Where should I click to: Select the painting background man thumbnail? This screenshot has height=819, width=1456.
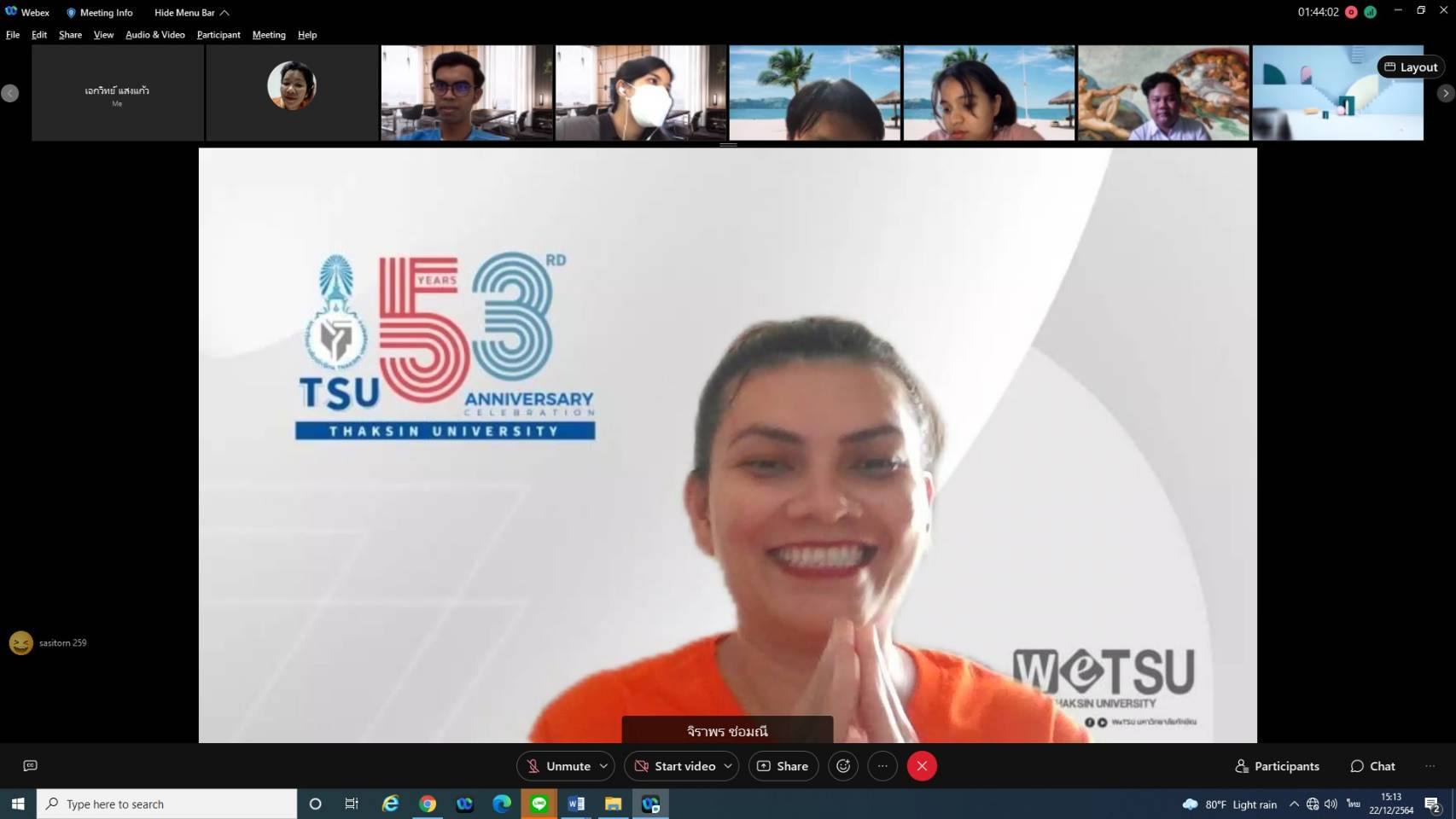point(1163,93)
